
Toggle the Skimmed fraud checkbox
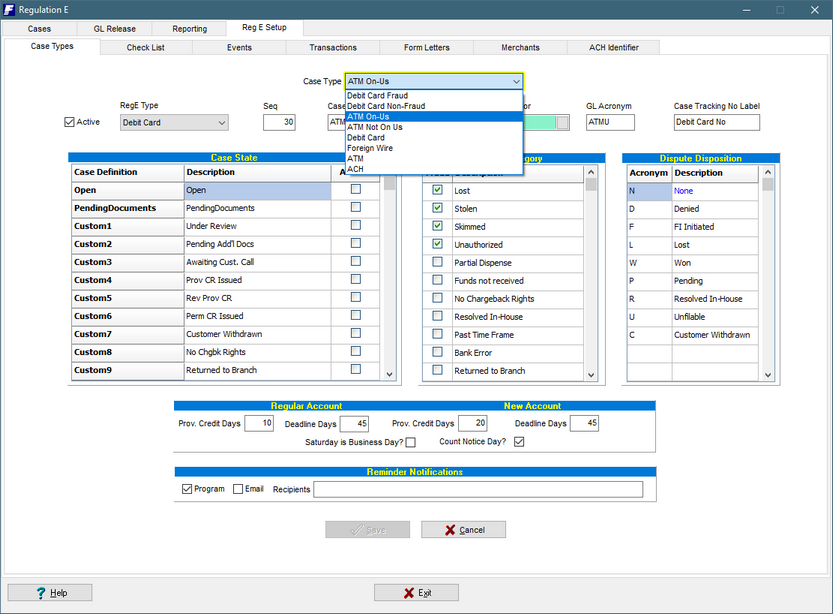click(x=437, y=226)
